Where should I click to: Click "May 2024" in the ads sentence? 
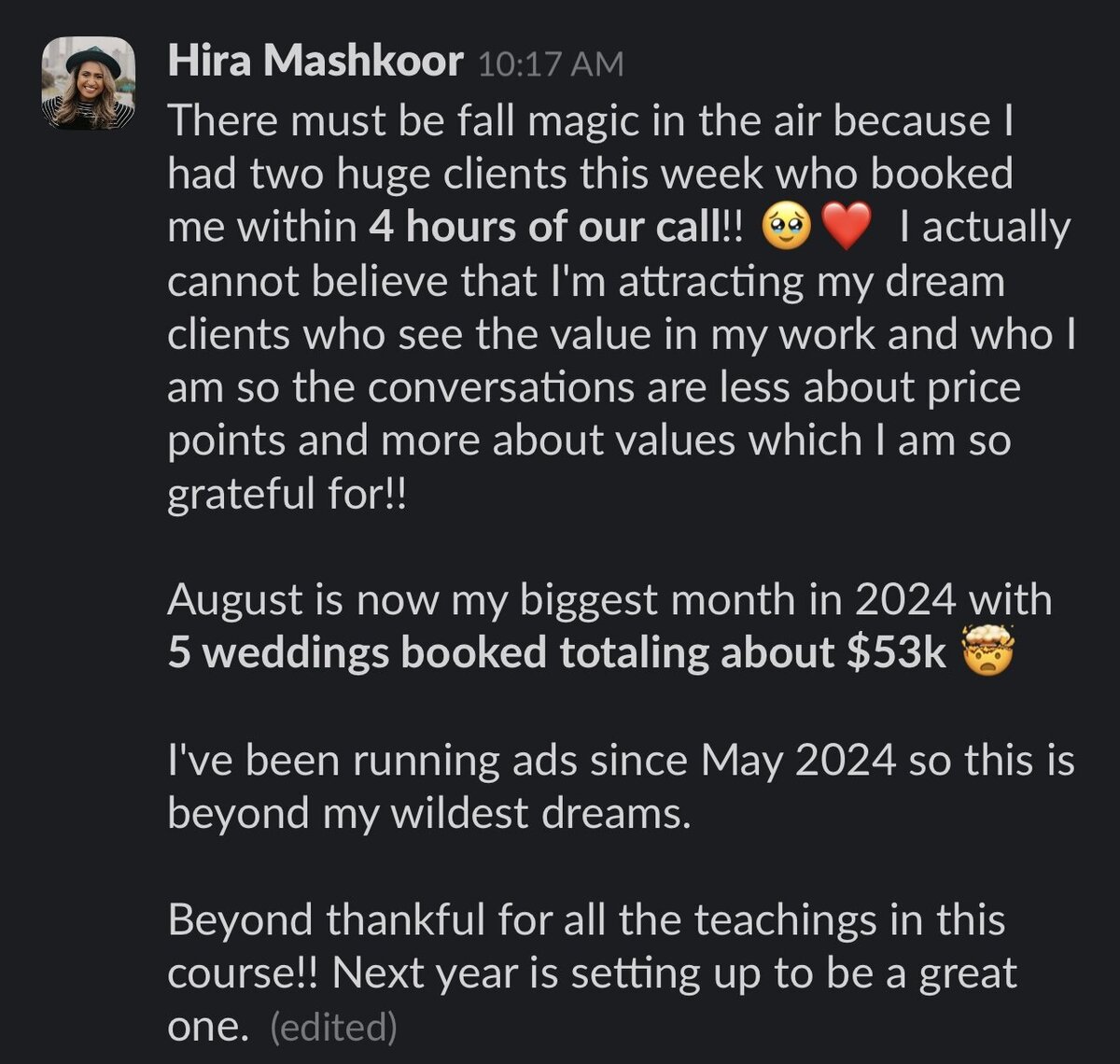pyautogui.click(x=799, y=762)
